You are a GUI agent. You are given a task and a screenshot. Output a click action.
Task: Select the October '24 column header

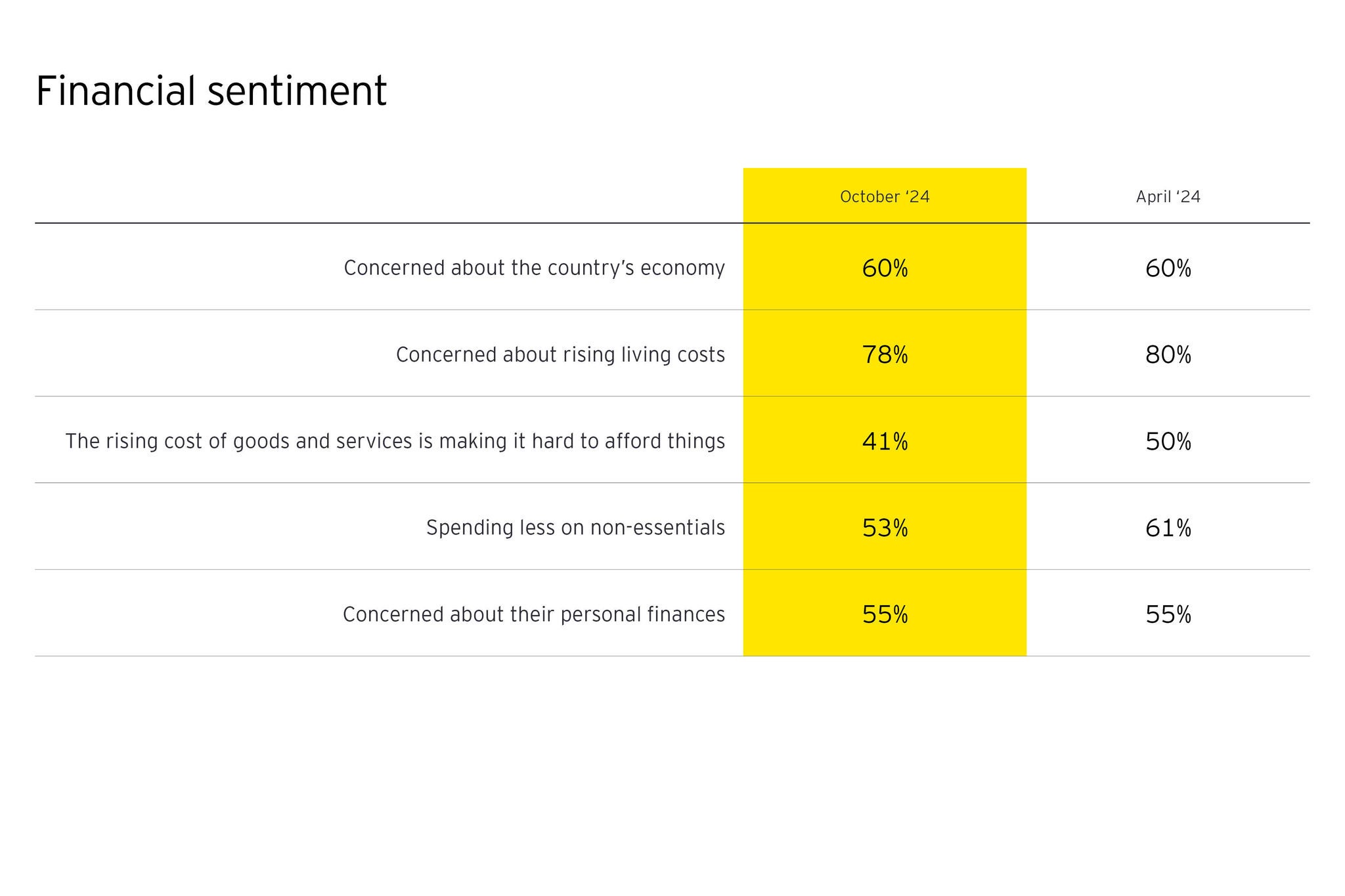[x=885, y=197]
